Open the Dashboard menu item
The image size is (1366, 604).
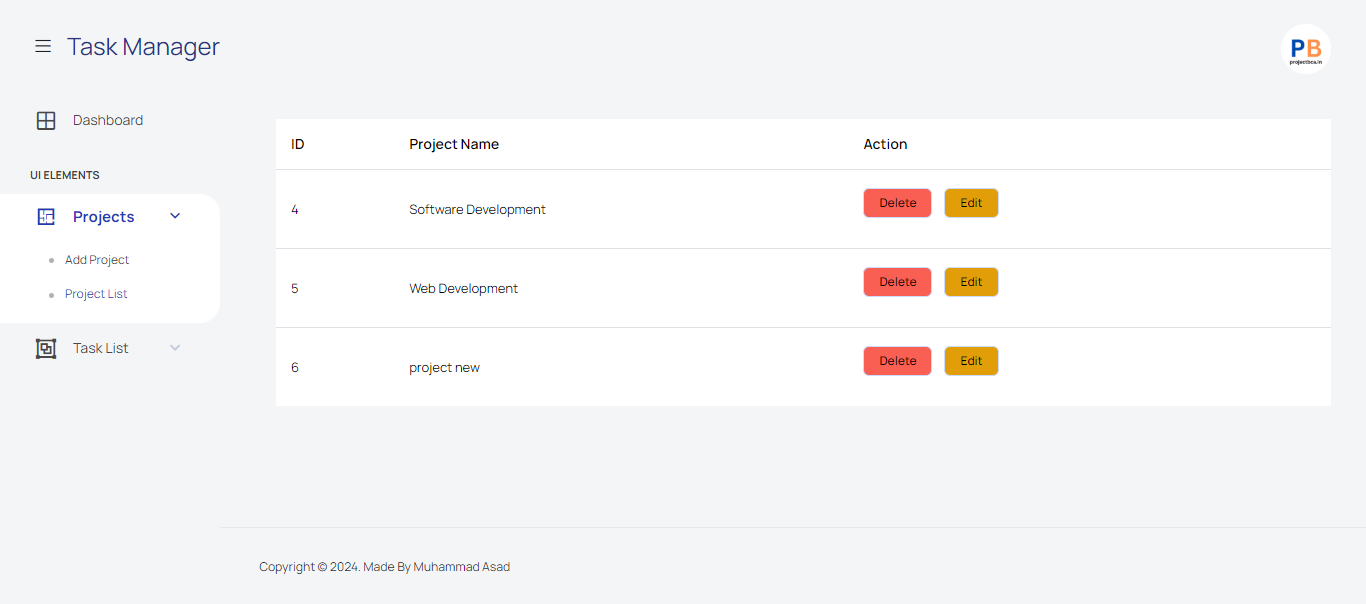(x=108, y=120)
